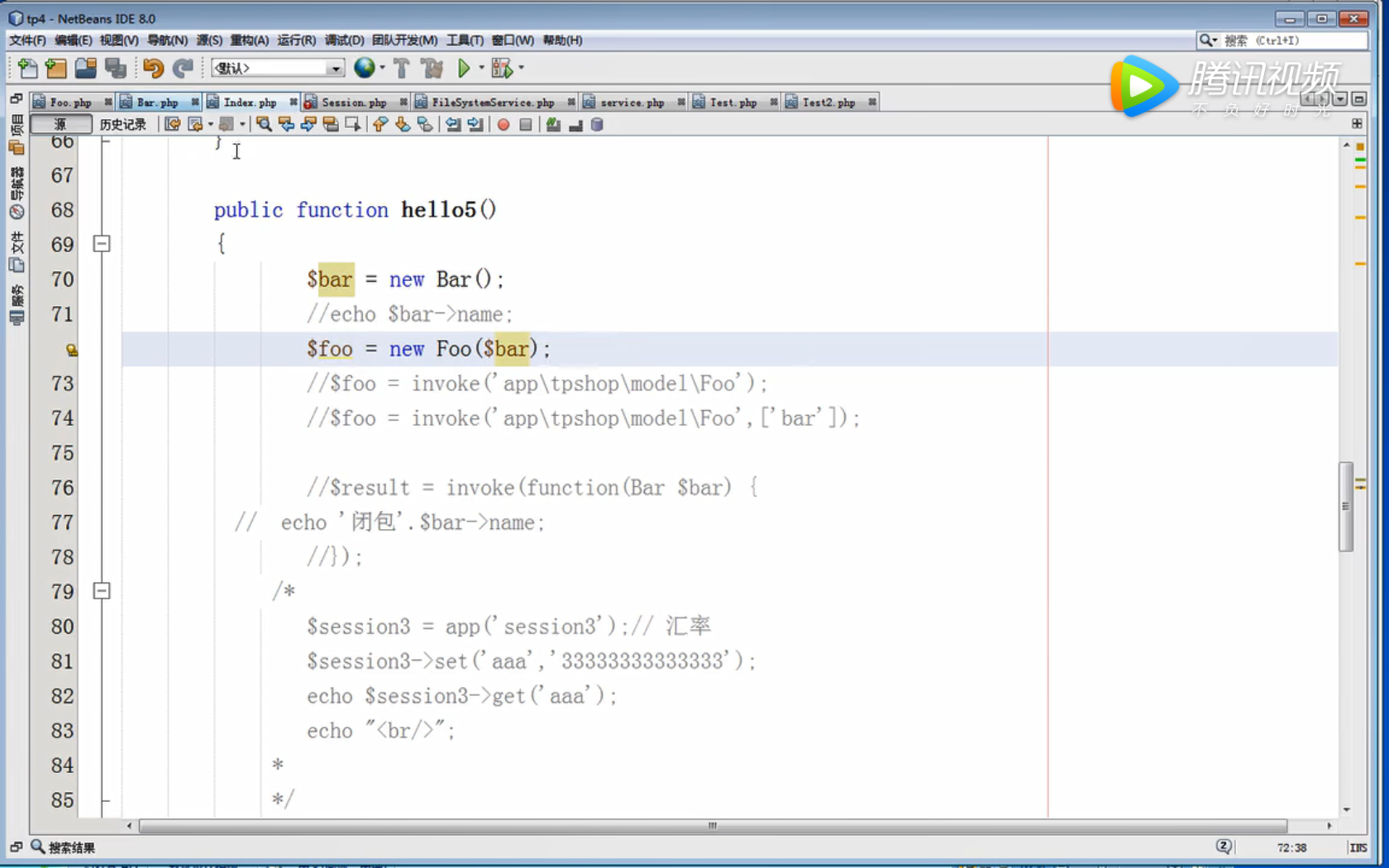This screenshot has width=1389, height=868.
Task: Click the vertical scrollbar down arrow
Action: pyautogui.click(x=1346, y=809)
